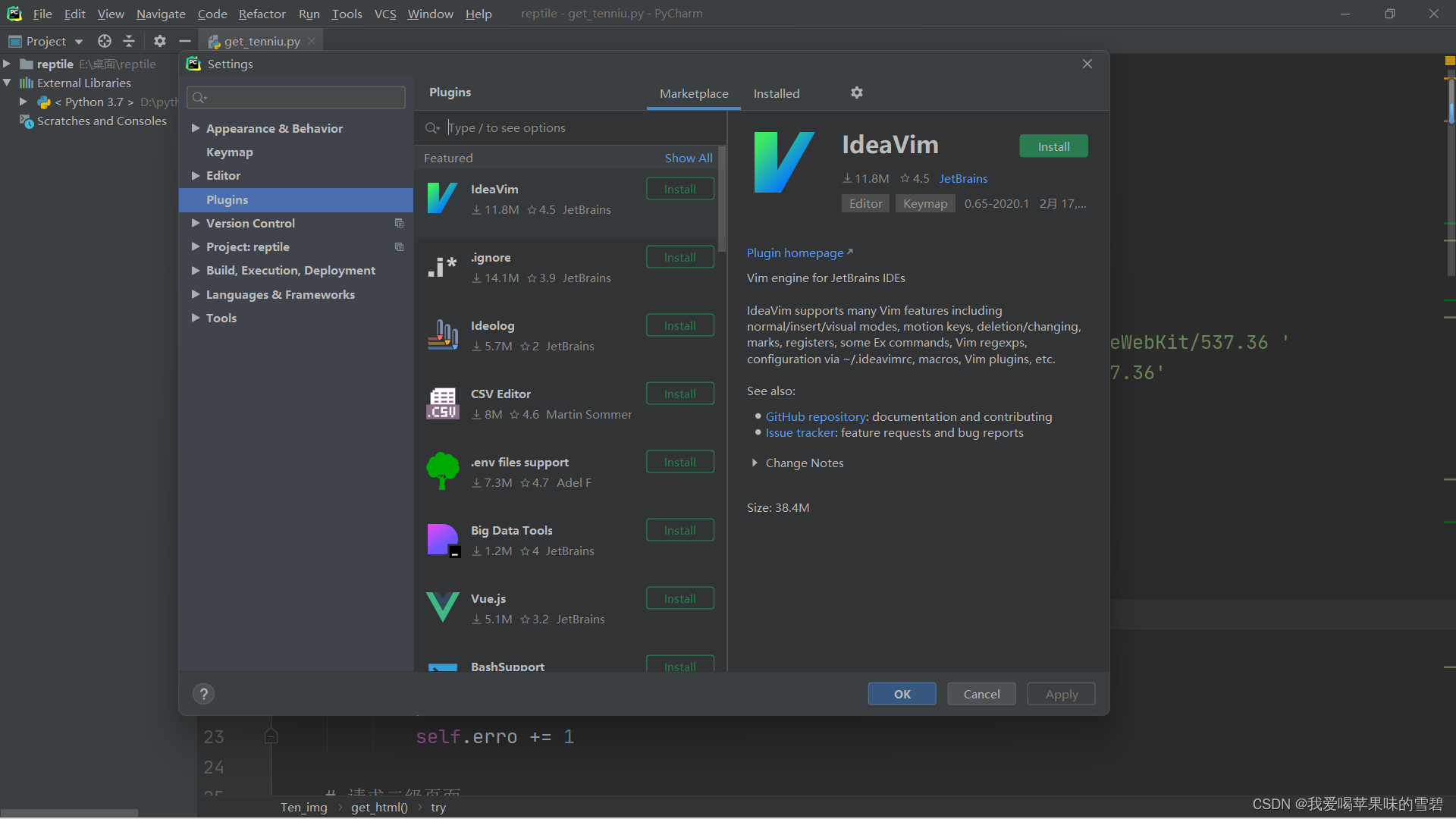
Task: Click the CSV Editor plugin icon
Action: pos(442,403)
